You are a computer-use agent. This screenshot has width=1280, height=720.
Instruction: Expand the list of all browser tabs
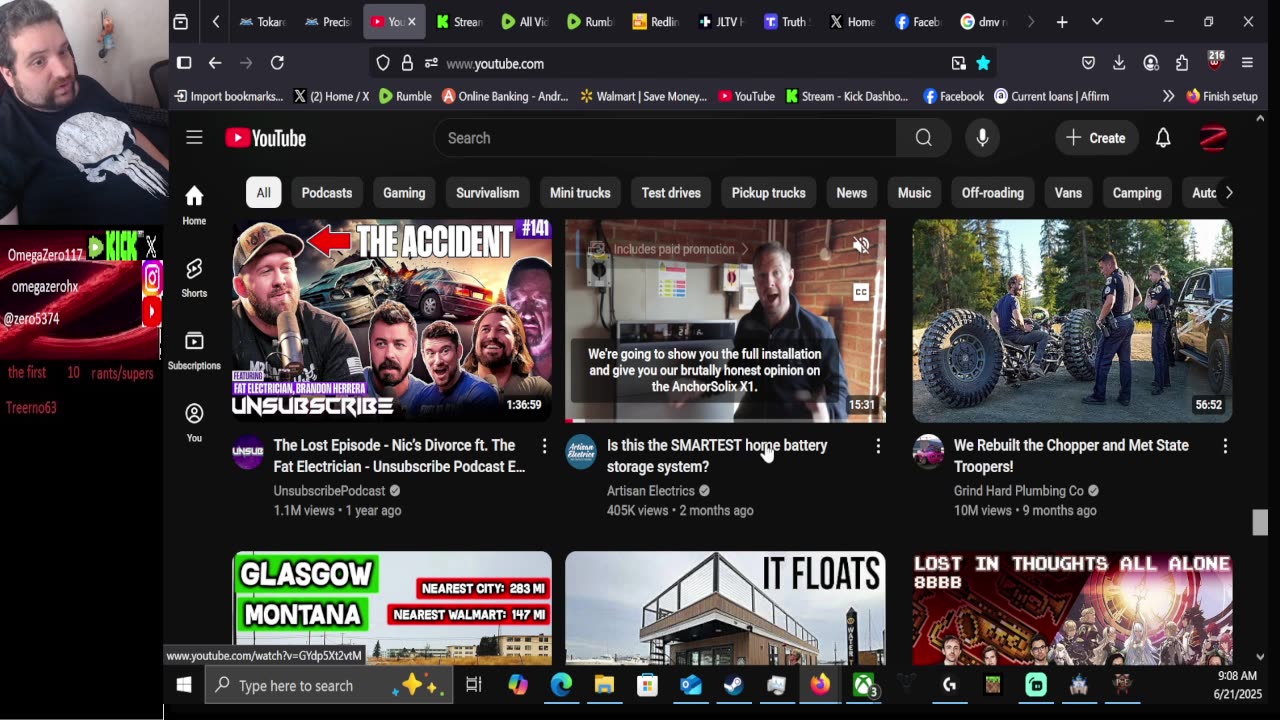[1097, 22]
